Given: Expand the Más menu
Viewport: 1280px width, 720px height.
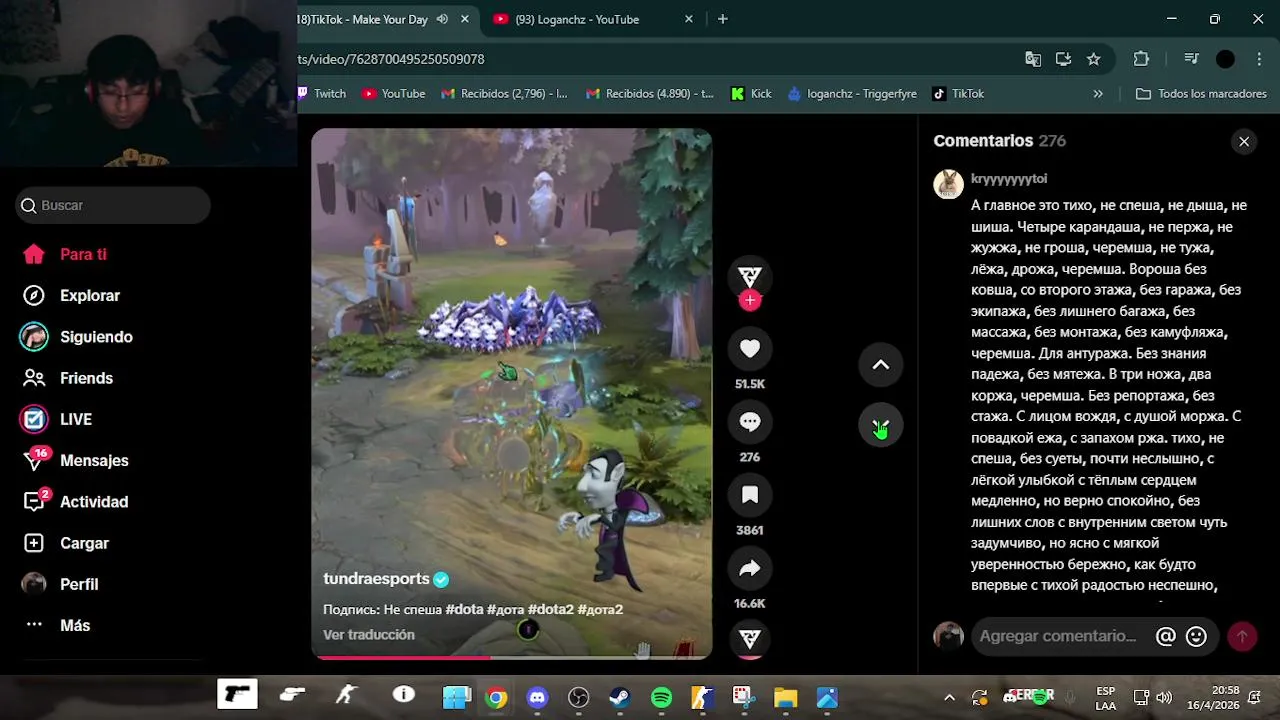Looking at the screenshot, I should (56, 625).
